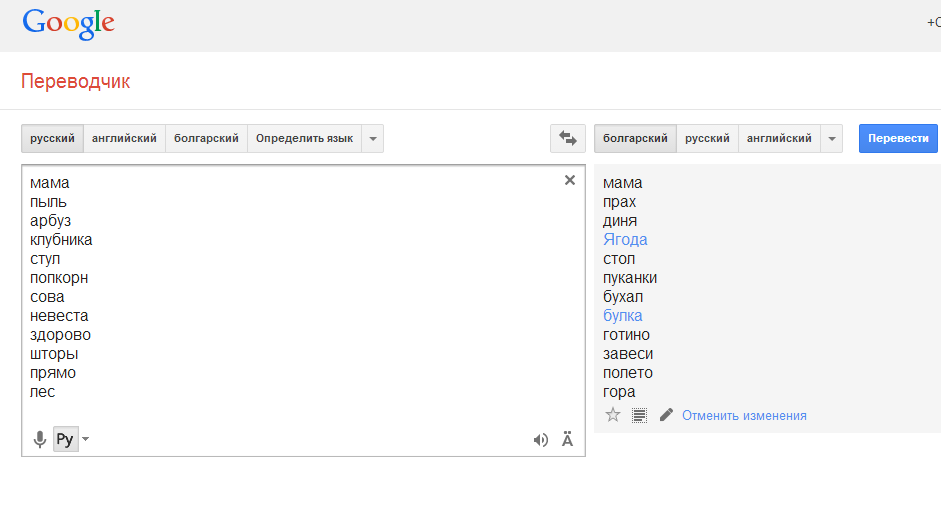The image size is (941, 528).
Task: Open input tools dropdown next to Ру
Action: [86, 439]
